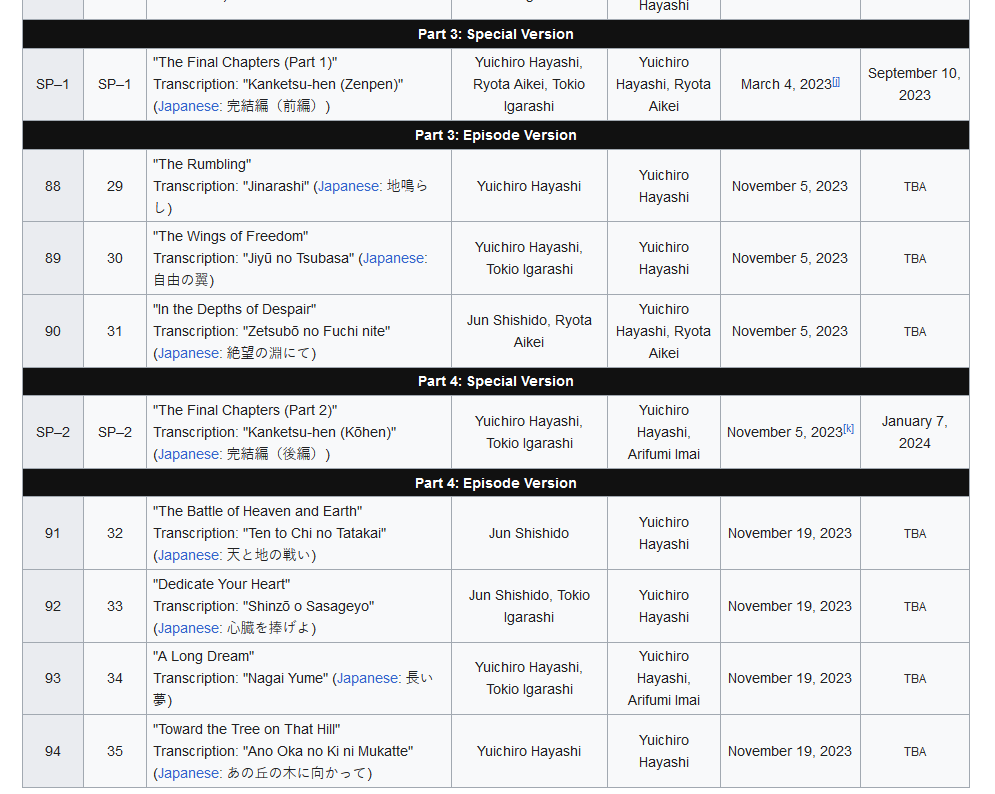Click the January 7, 2024 date cell
The image size is (995, 794).
click(x=914, y=432)
